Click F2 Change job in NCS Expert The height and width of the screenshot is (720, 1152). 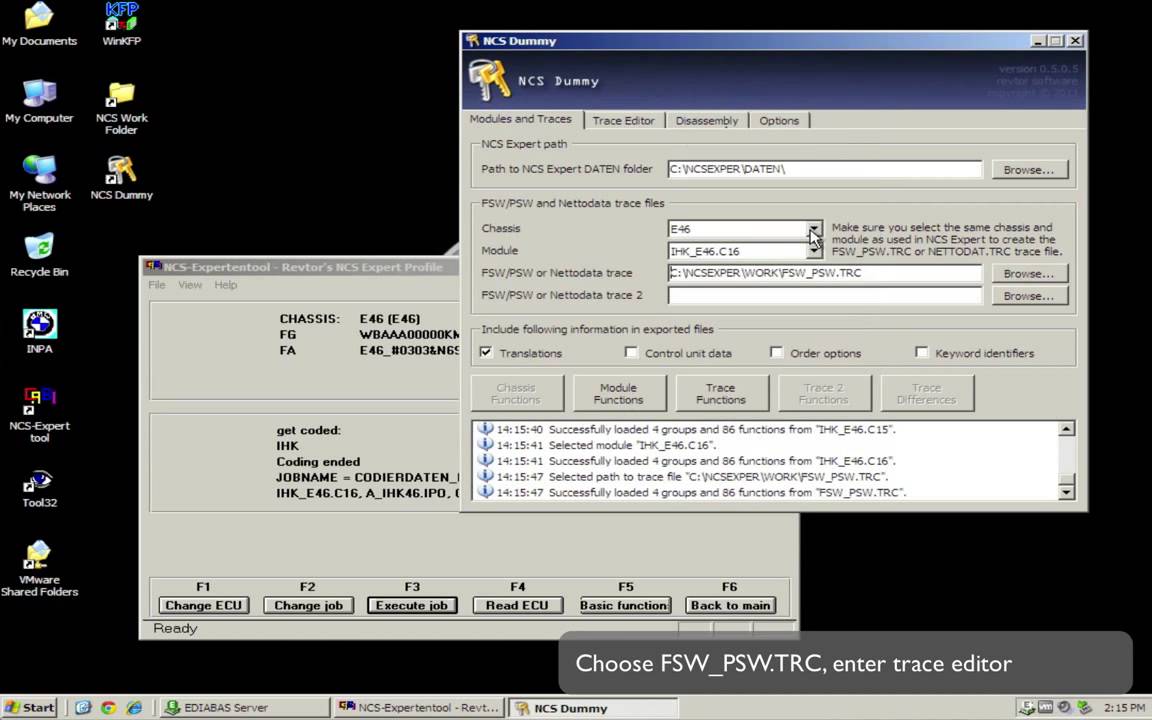click(309, 605)
